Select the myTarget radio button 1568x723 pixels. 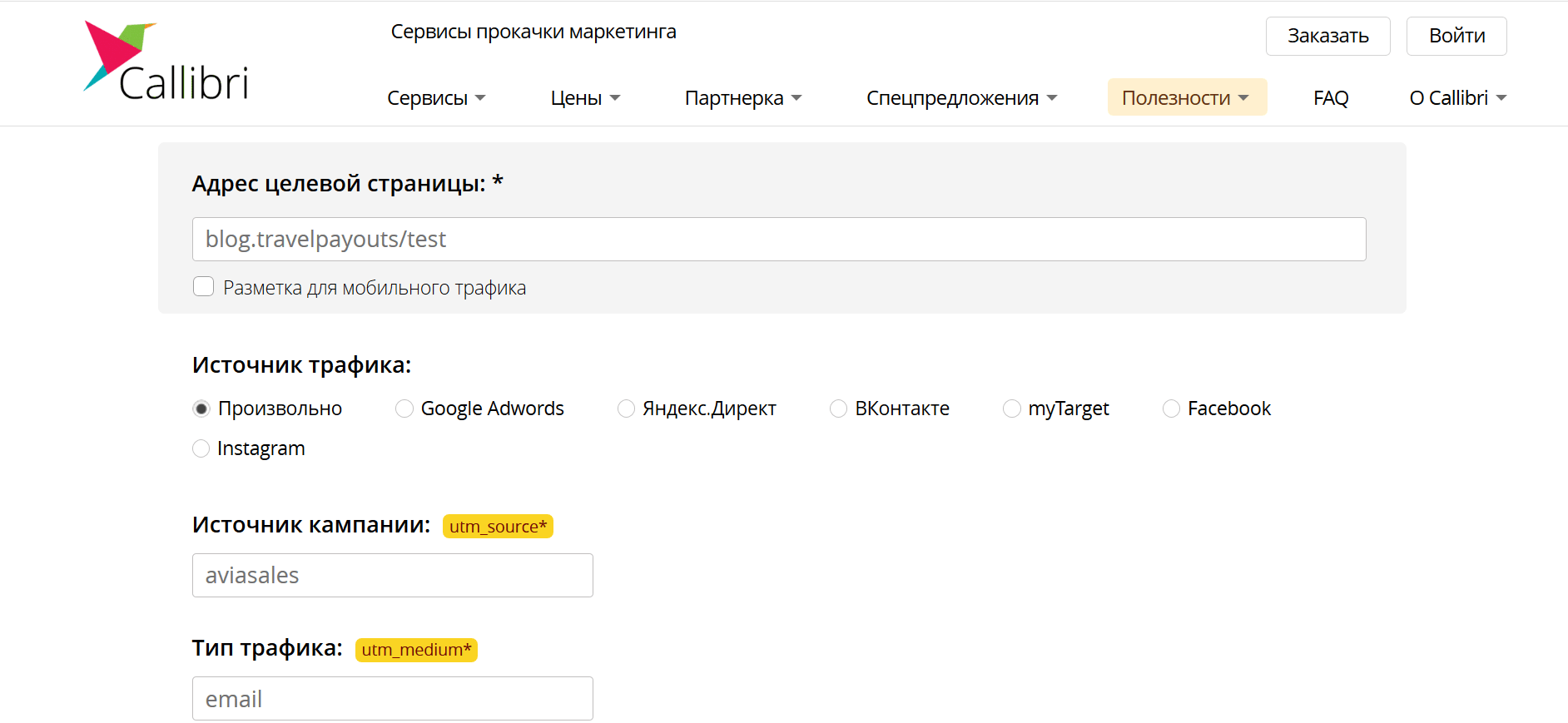pyautogui.click(x=1012, y=409)
